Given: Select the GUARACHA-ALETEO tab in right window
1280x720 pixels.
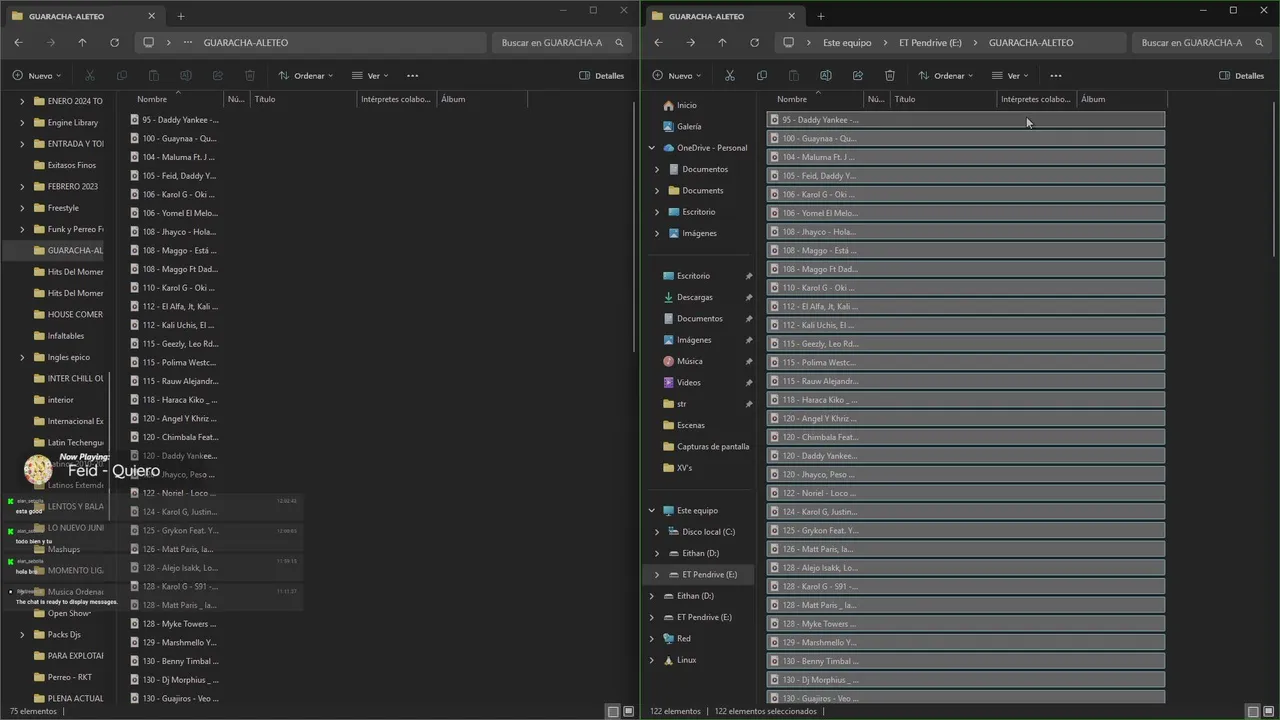Looking at the screenshot, I should 725,16.
